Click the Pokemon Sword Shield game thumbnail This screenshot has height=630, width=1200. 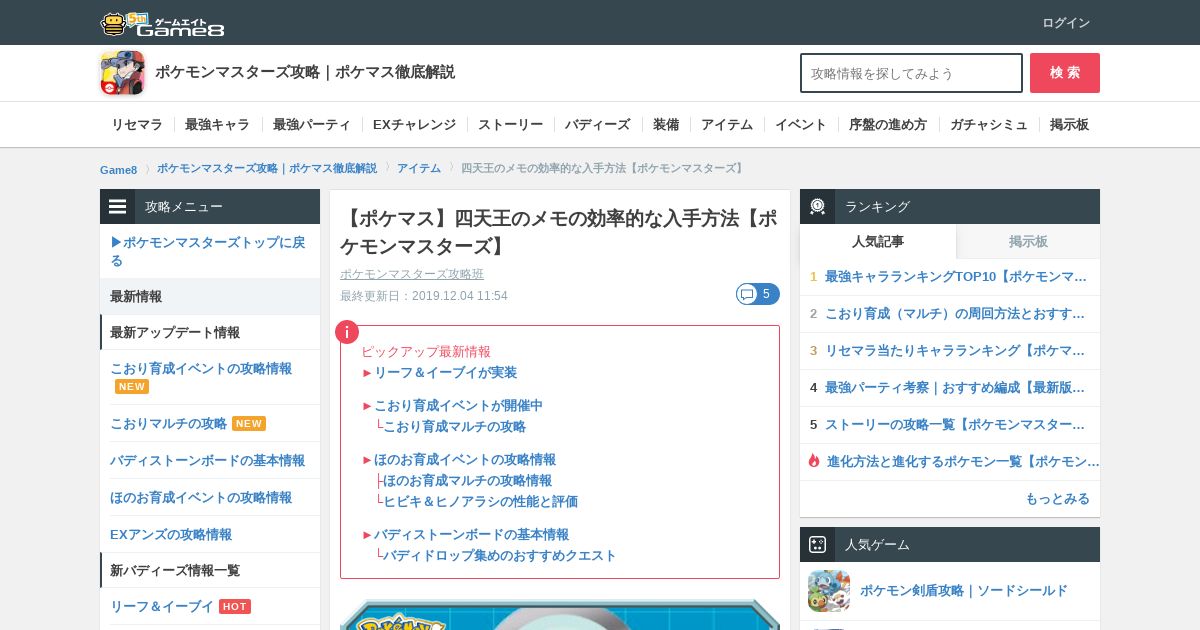(x=829, y=591)
